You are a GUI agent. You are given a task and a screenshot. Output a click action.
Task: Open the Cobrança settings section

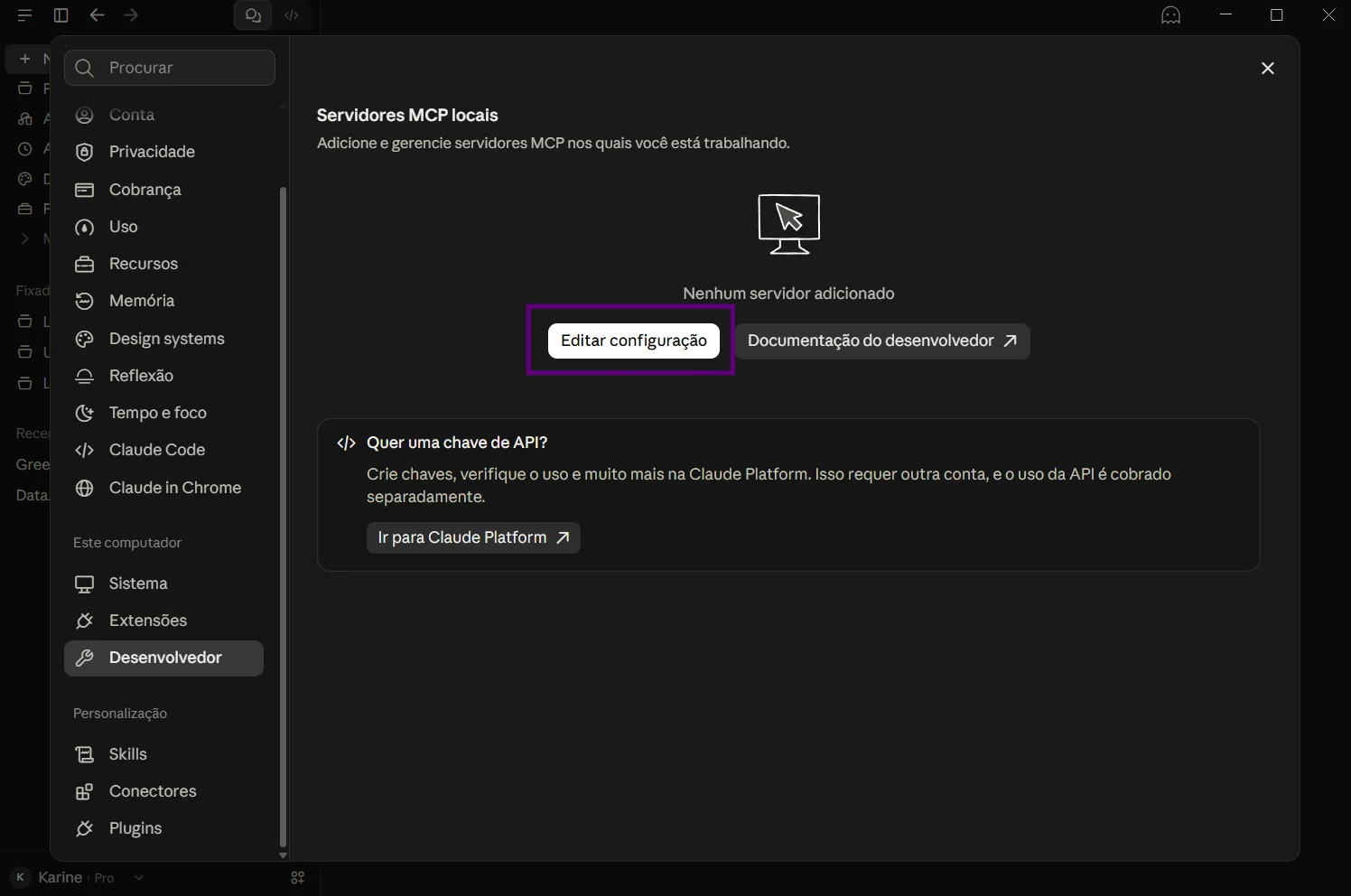(163, 190)
